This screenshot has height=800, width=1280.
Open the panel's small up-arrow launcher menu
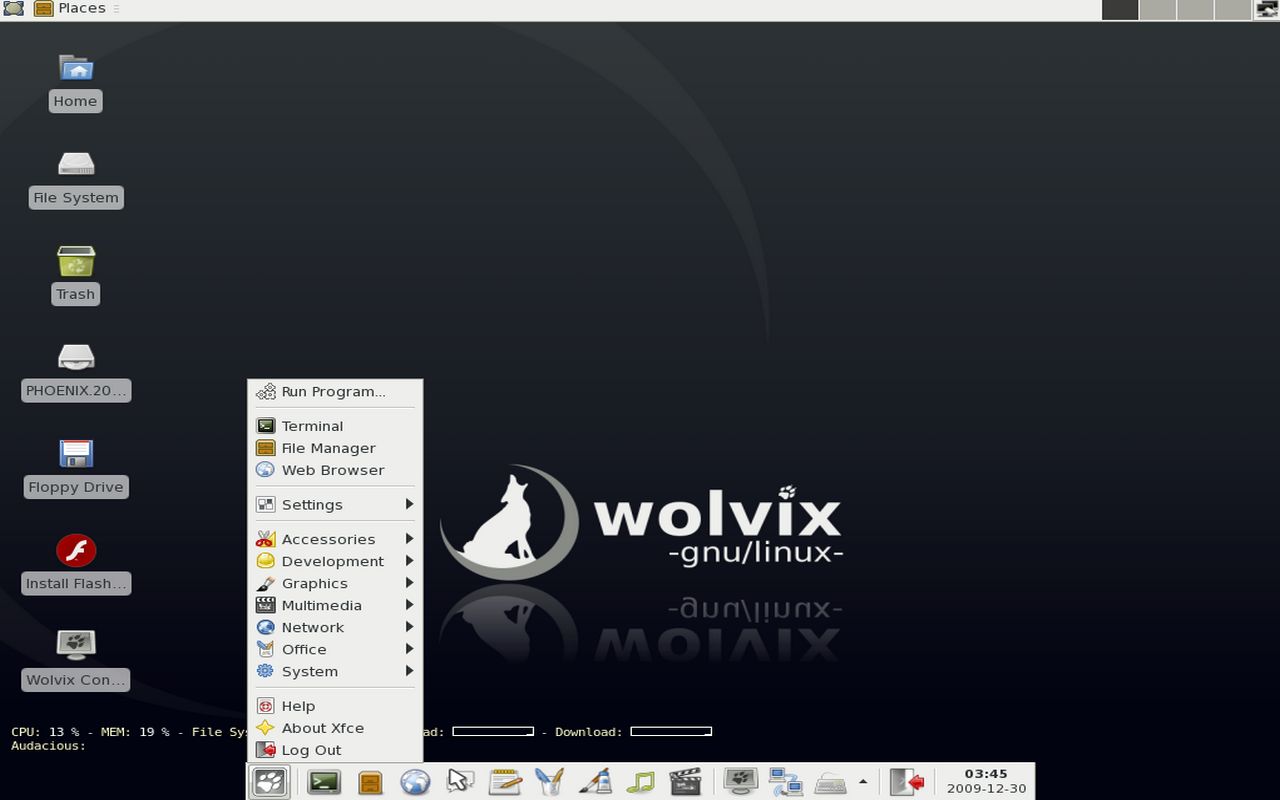point(863,782)
